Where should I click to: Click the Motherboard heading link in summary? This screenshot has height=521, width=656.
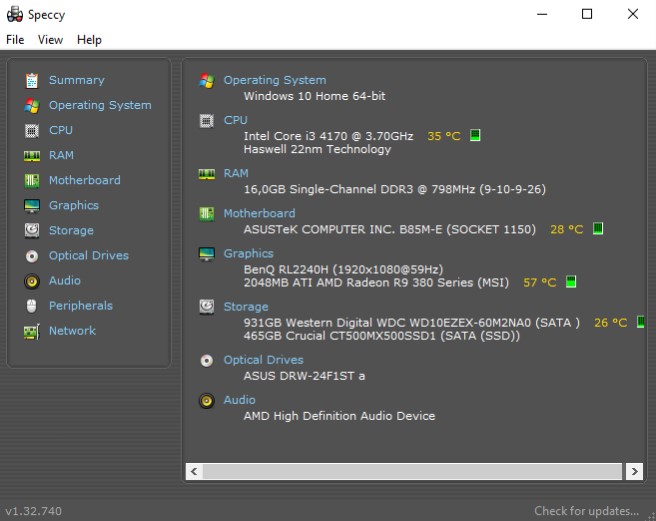click(x=259, y=213)
